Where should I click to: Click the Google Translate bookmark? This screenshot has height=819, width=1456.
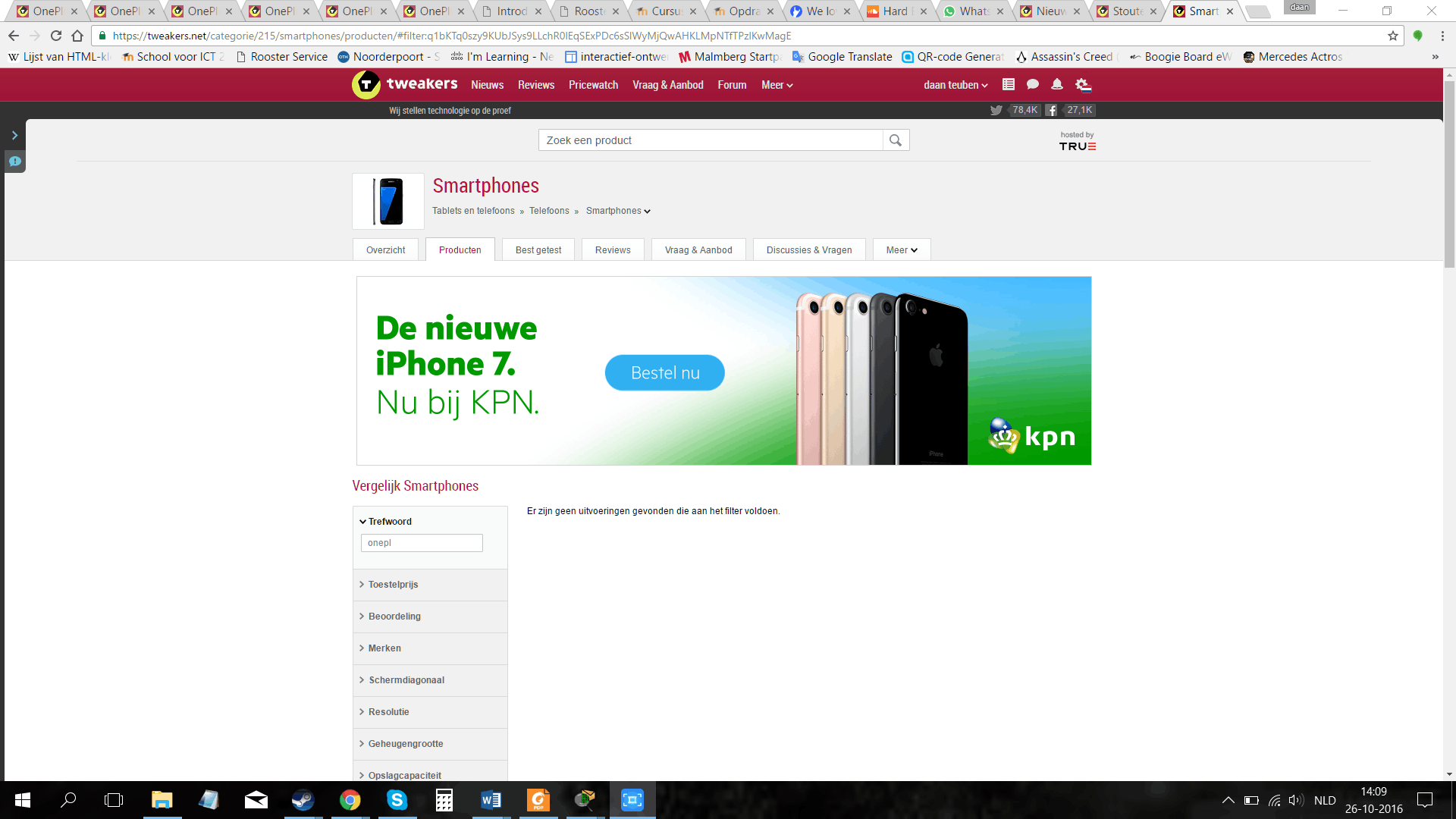click(842, 57)
